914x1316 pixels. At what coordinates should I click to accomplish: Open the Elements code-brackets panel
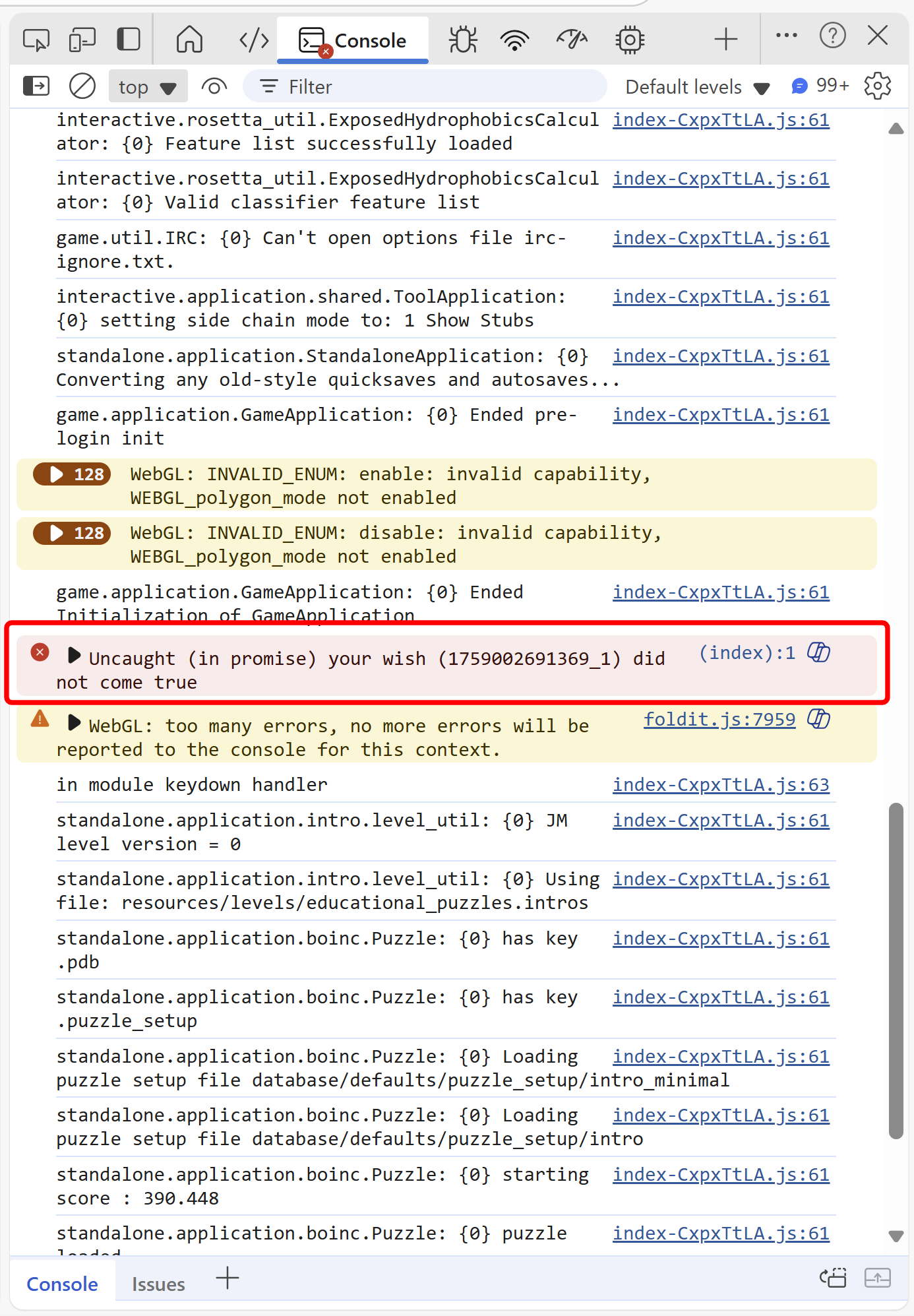254,40
